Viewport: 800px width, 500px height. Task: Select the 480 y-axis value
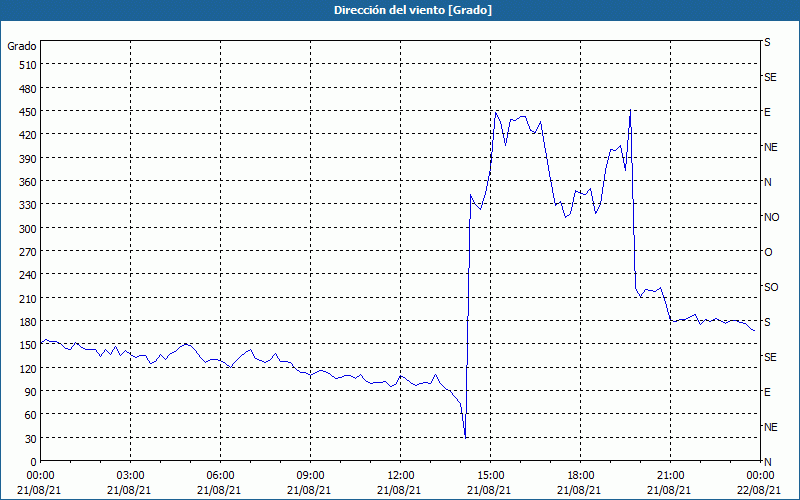click(28, 89)
